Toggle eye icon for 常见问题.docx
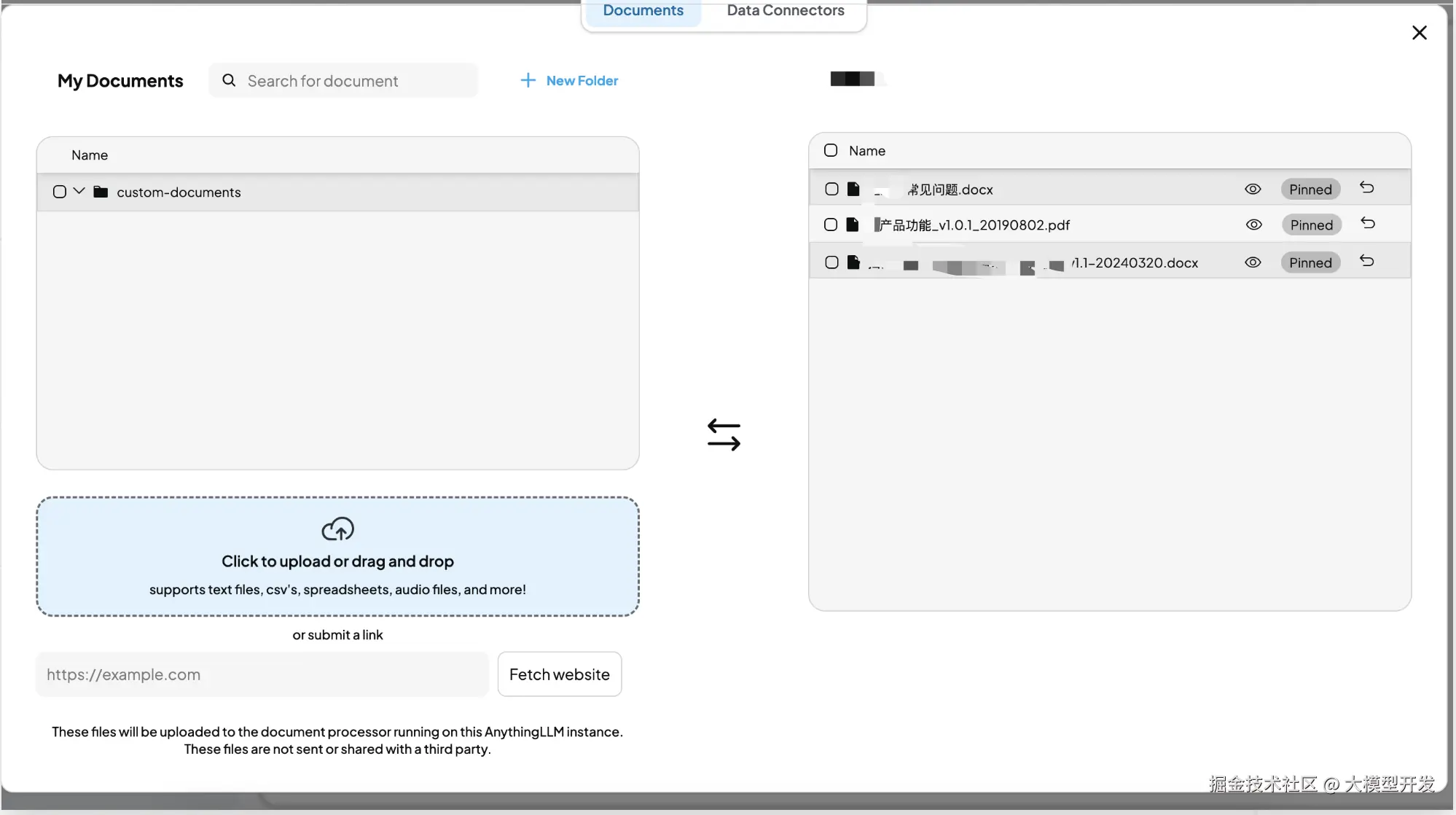 coord(1252,190)
